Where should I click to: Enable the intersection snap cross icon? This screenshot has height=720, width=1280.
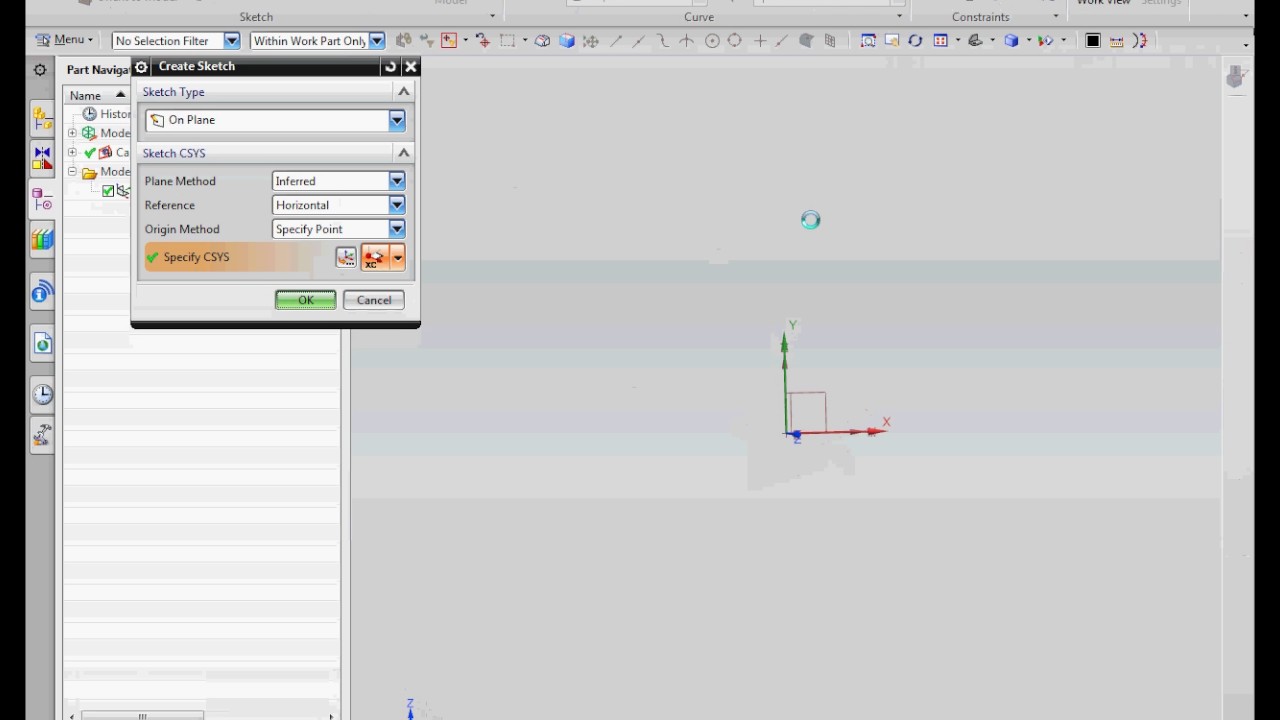(x=760, y=41)
